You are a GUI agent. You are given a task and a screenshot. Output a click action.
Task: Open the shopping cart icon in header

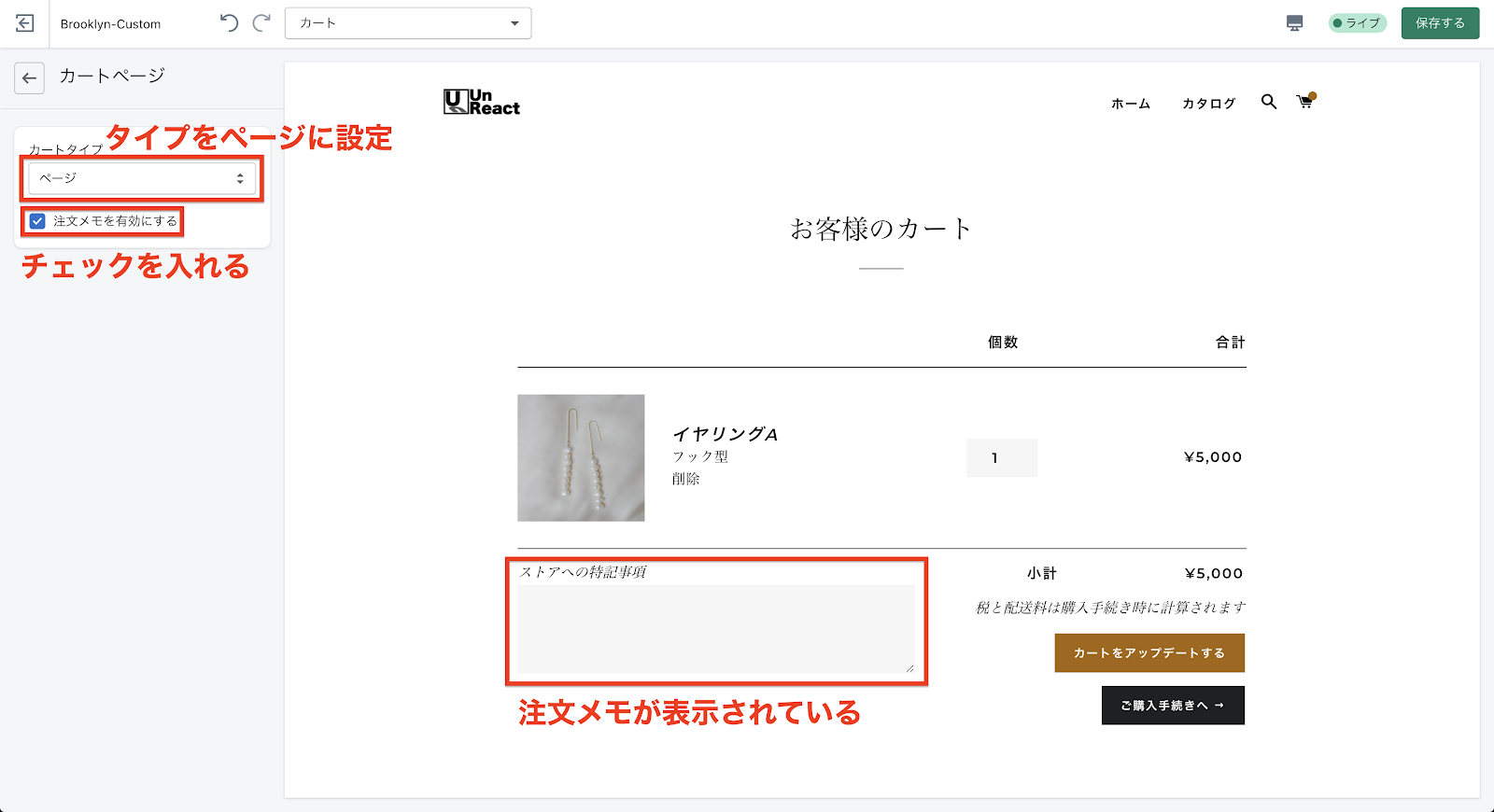pyautogui.click(x=1304, y=102)
